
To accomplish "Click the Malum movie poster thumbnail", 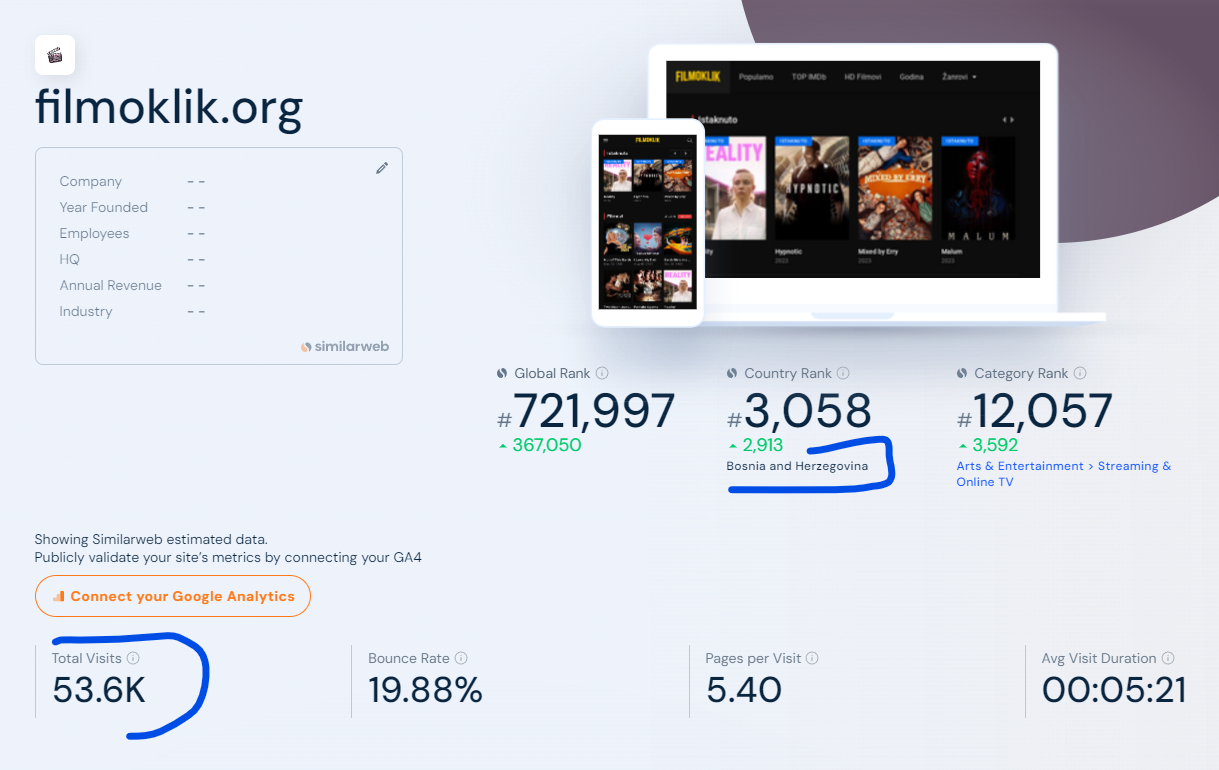I will (977, 188).
